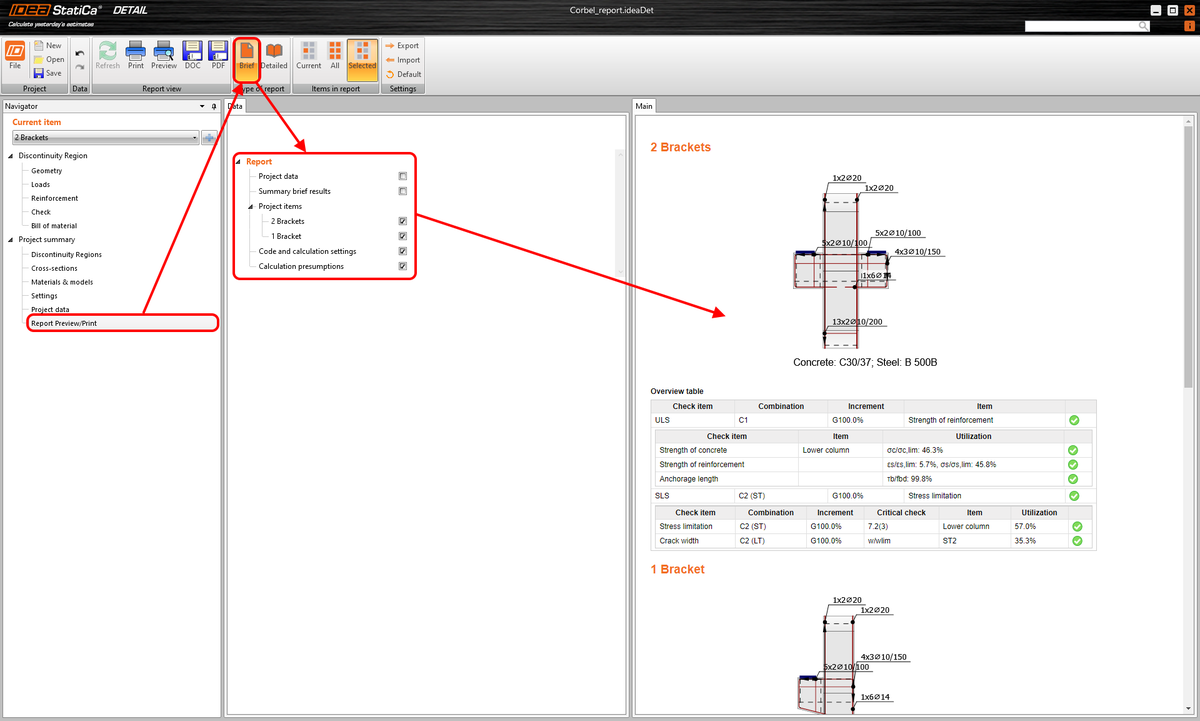The height and width of the screenshot is (721, 1200).
Task: Uncheck Code and calculation settings item
Action: [x=403, y=251]
